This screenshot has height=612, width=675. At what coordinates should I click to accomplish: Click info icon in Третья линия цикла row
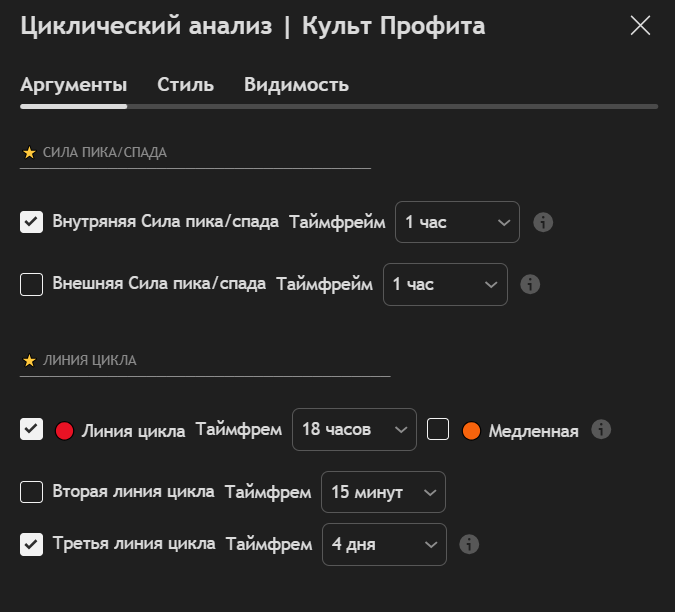(x=469, y=545)
